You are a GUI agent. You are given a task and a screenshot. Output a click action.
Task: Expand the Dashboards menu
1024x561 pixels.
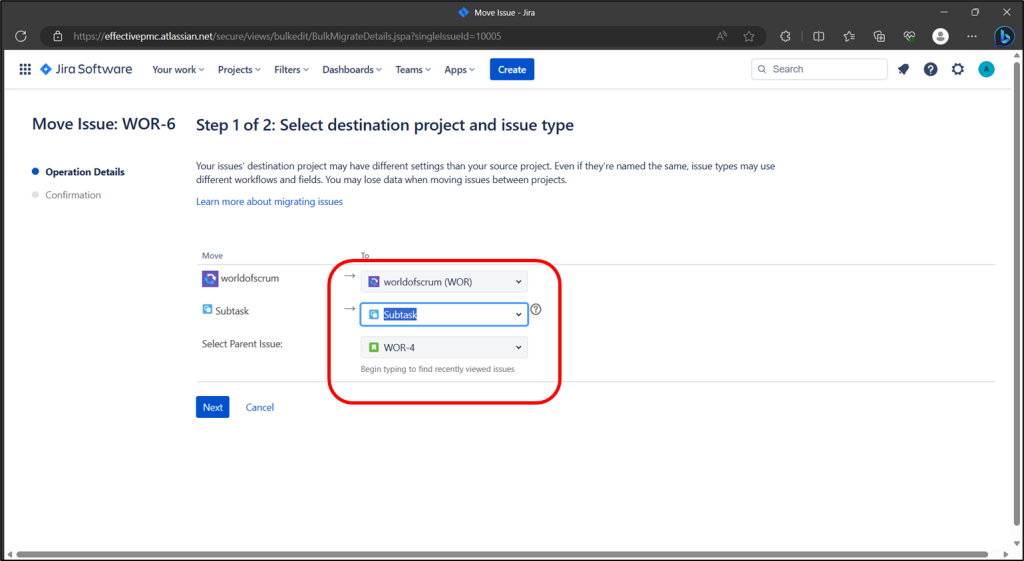point(352,70)
